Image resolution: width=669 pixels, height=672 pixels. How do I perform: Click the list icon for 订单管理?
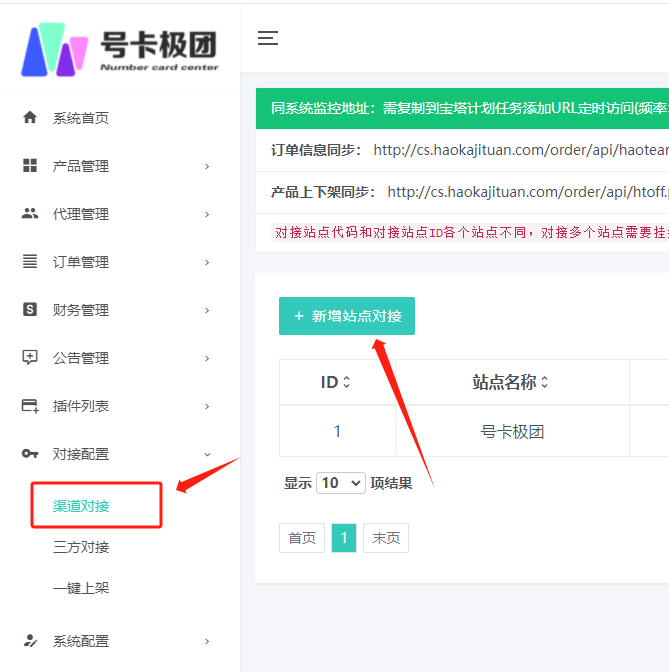pos(30,262)
